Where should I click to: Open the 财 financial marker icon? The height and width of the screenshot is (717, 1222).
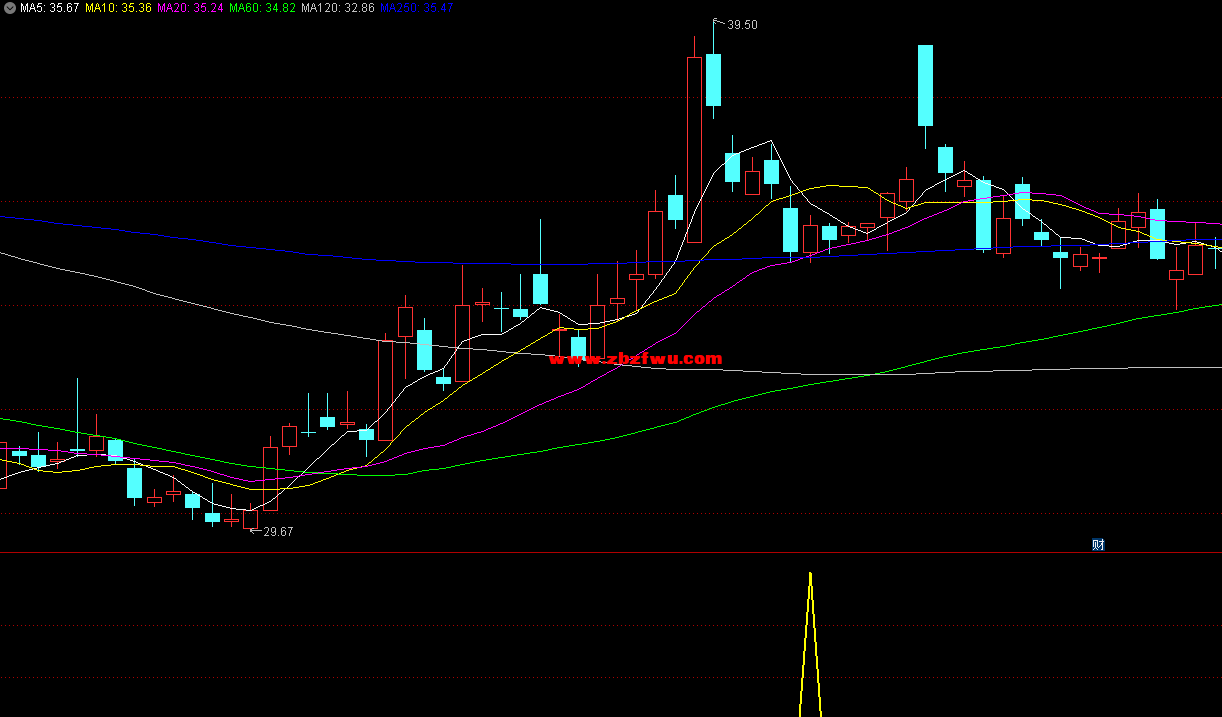[1098, 545]
